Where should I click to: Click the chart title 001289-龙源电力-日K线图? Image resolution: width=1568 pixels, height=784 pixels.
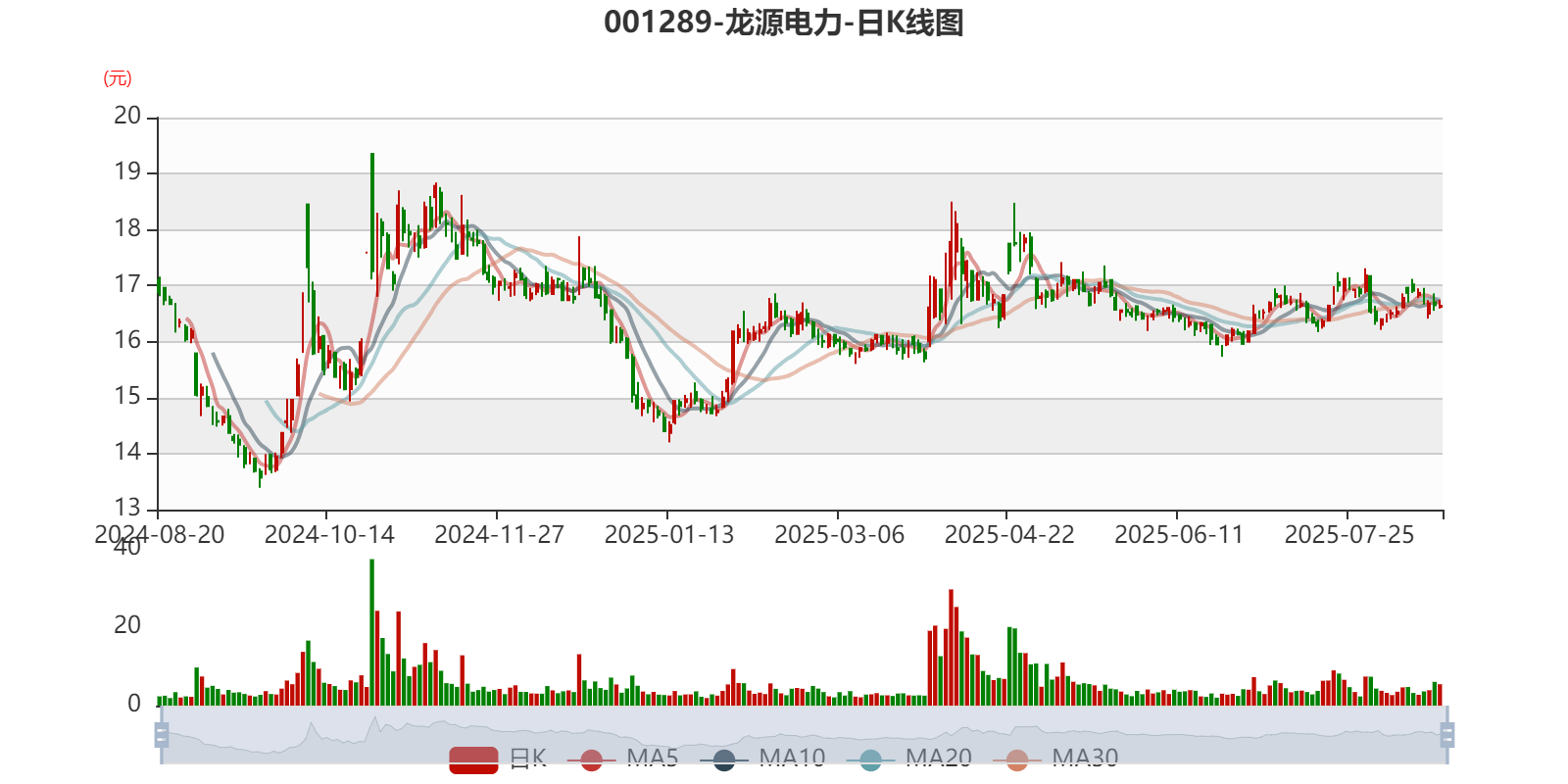[784, 23]
